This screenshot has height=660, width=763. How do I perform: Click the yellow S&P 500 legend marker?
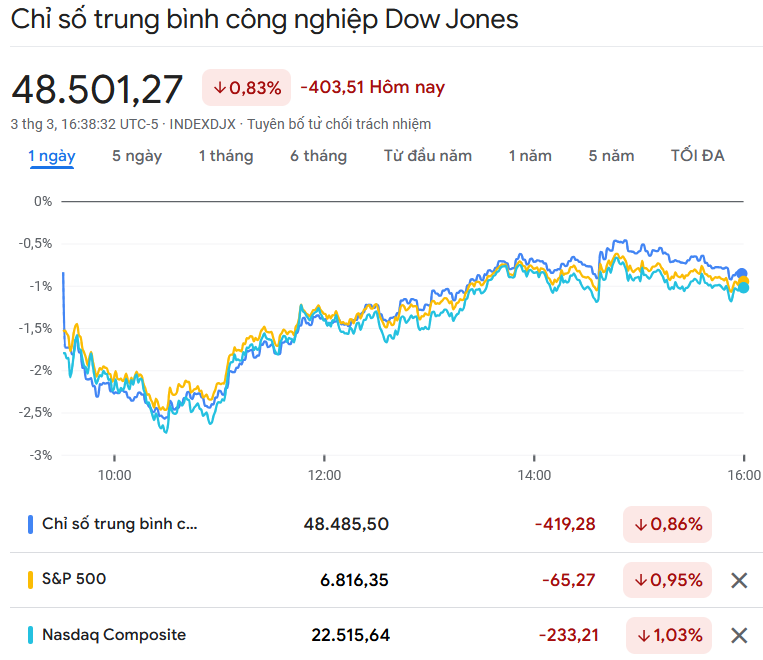point(31,579)
